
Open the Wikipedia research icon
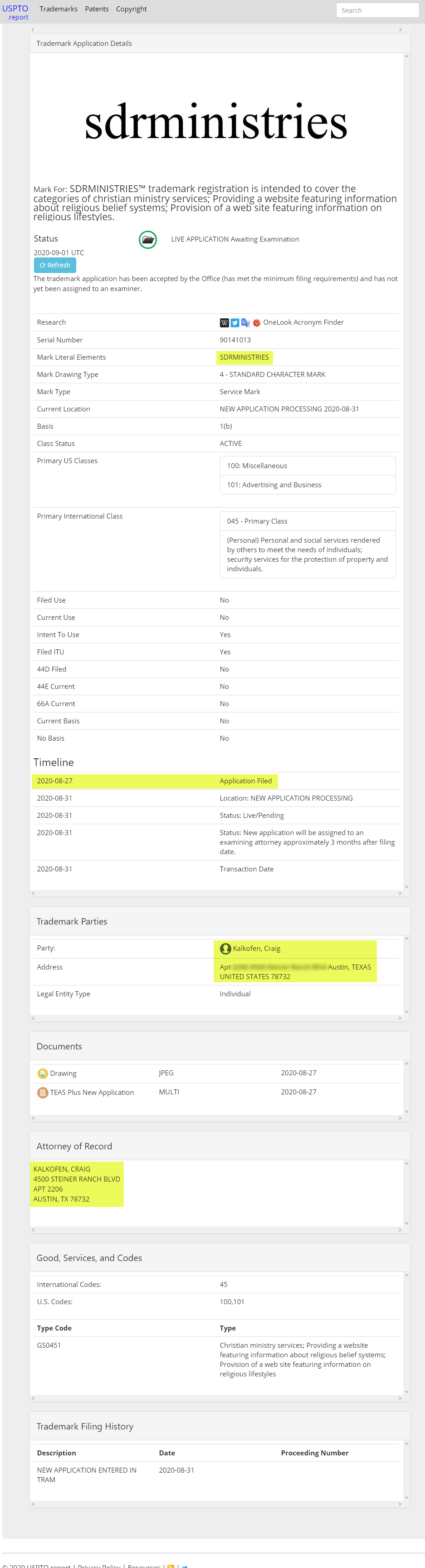pyautogui.click(x=225, y=322)
